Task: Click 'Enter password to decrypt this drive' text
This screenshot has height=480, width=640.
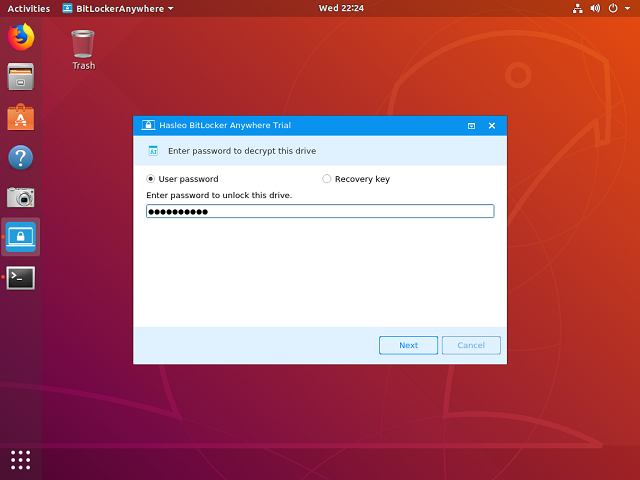Action: click(x=242, y=151)
